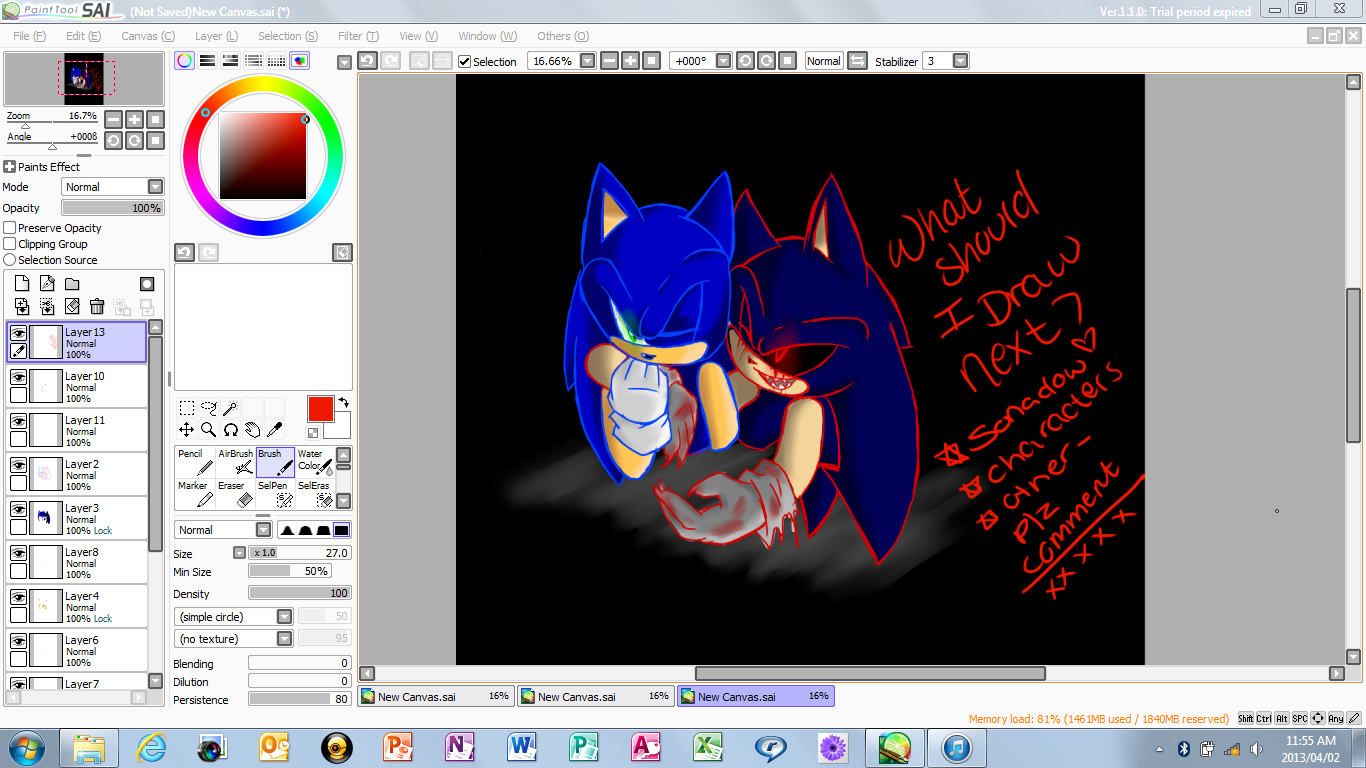
Task: Show the color wheel panel
Action: tap(185, 61)
